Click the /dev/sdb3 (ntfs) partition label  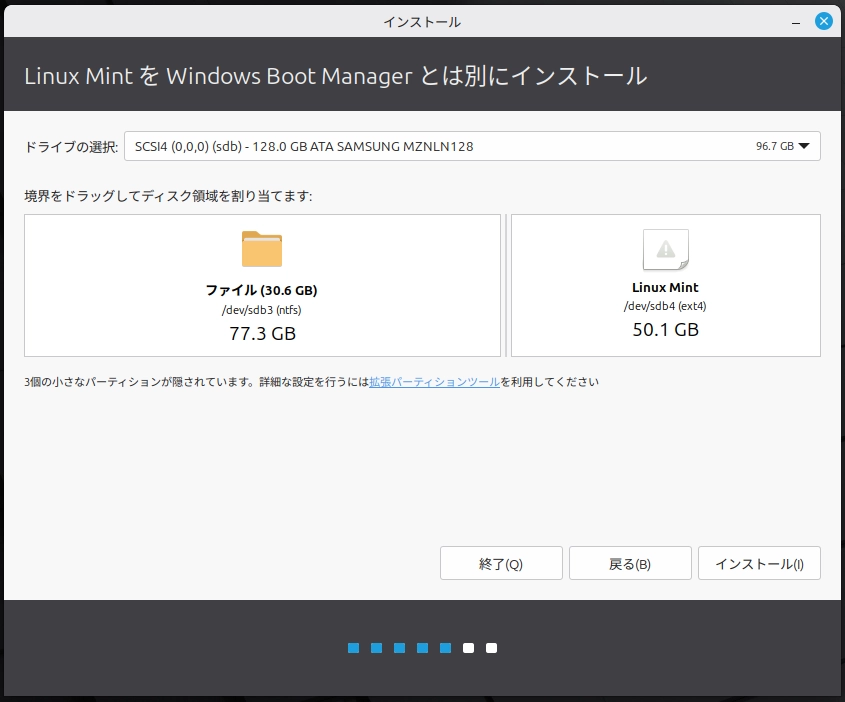[x=262, y=310]
